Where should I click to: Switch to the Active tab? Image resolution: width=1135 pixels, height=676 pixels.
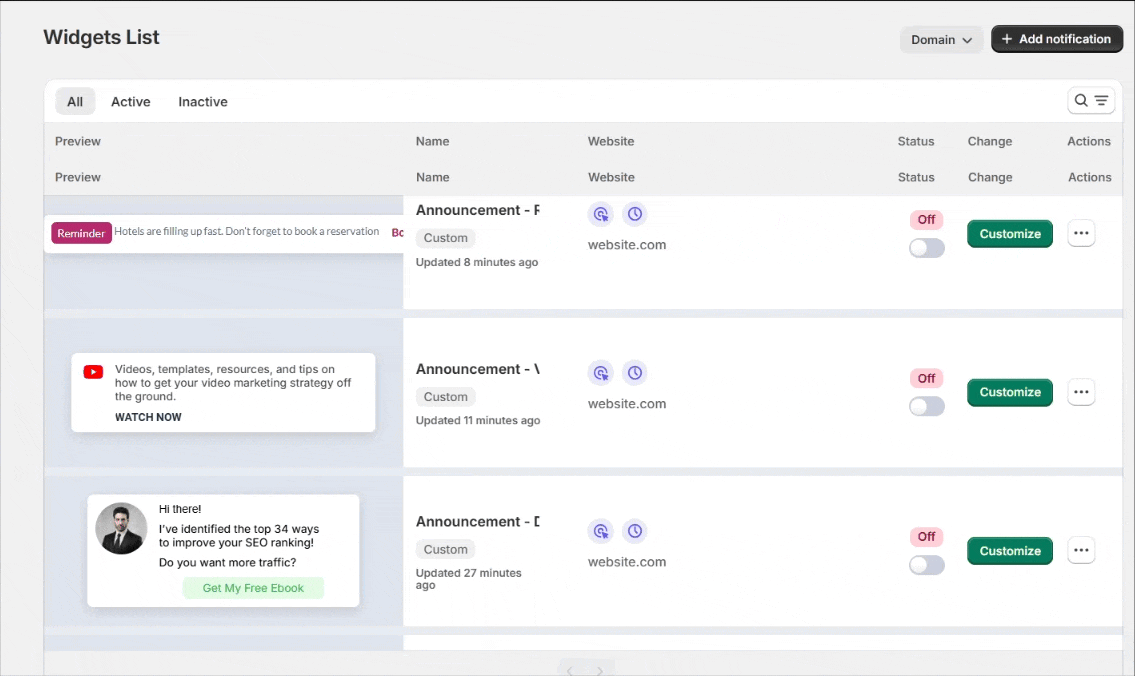tap(130, 102)
